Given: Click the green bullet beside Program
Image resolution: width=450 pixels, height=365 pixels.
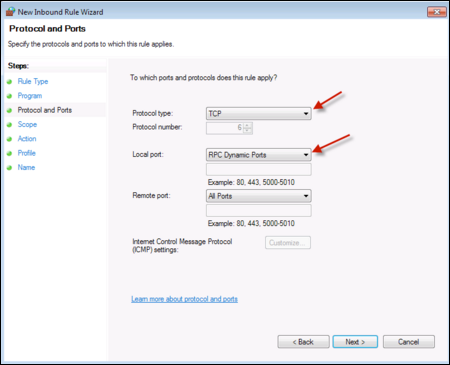Looking at the screenshot, I should point(9,96).
